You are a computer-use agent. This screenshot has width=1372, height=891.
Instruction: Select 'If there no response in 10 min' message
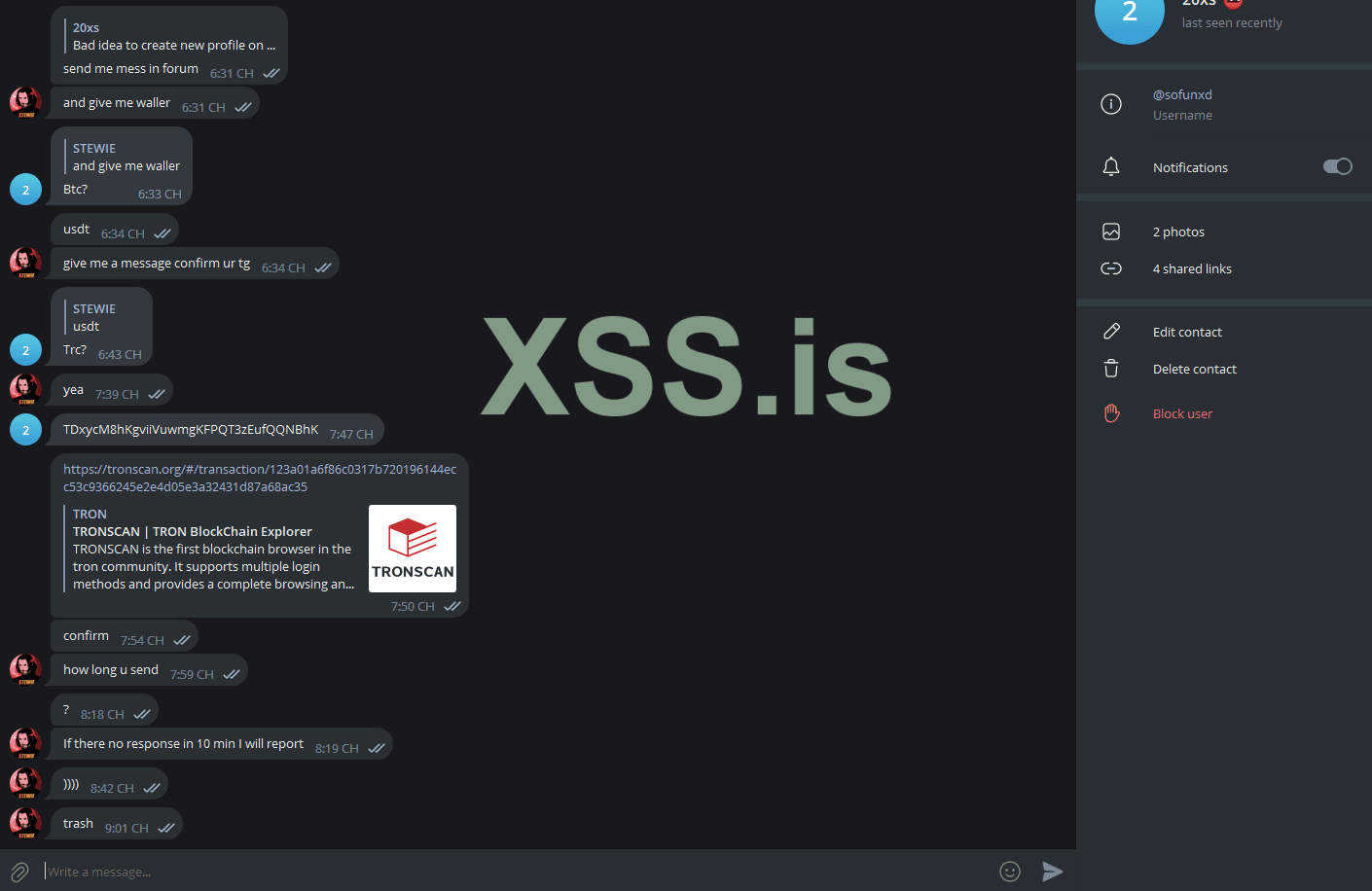[183, 743]
